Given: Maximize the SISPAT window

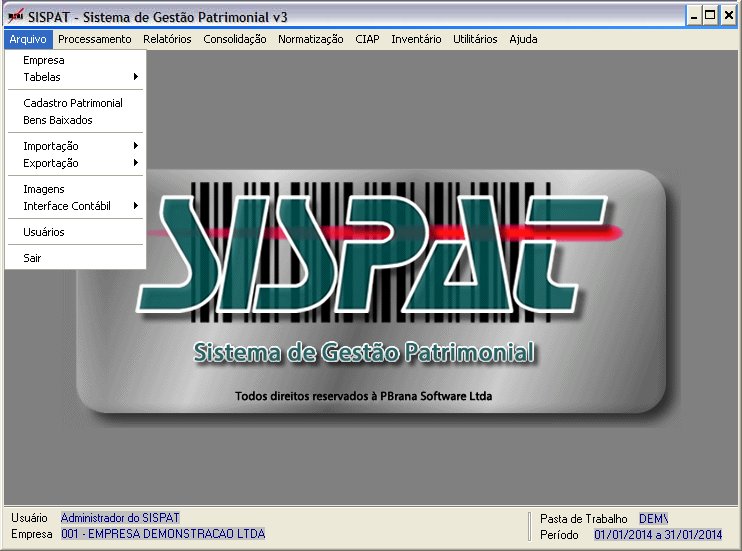Looking at the screenshot, I should [710, 16].
